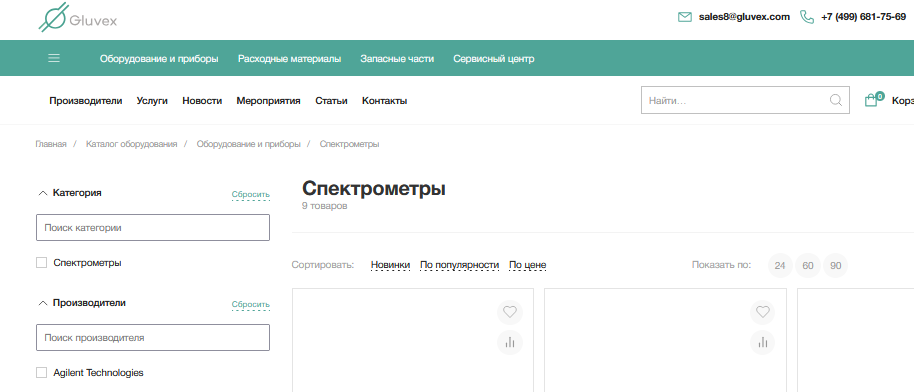Click the search magnifier icon
This screenshot has height=392, width=914.
836,100
